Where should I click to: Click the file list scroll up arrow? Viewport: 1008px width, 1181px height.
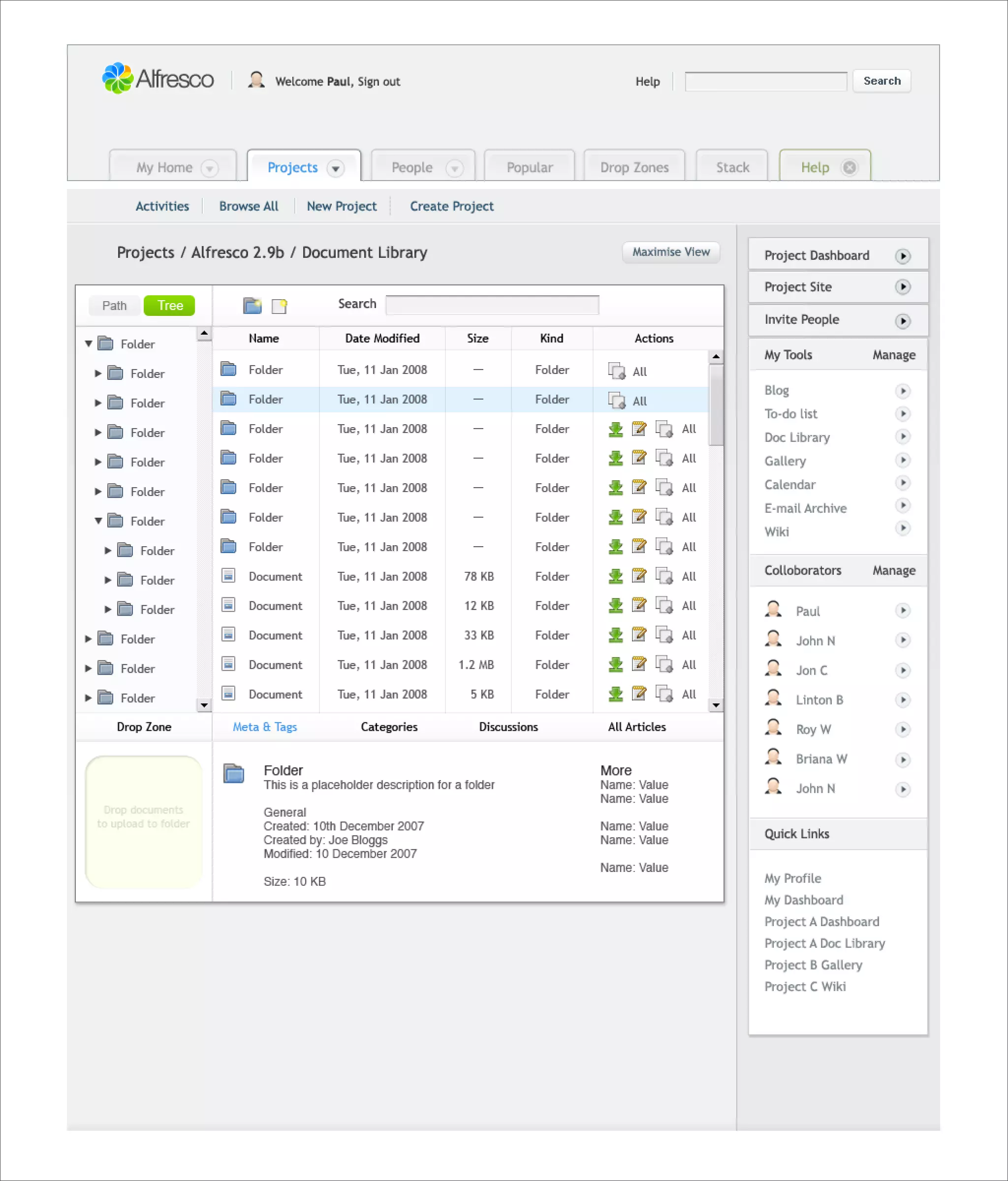pyautogui.click(x=716, y=356)
